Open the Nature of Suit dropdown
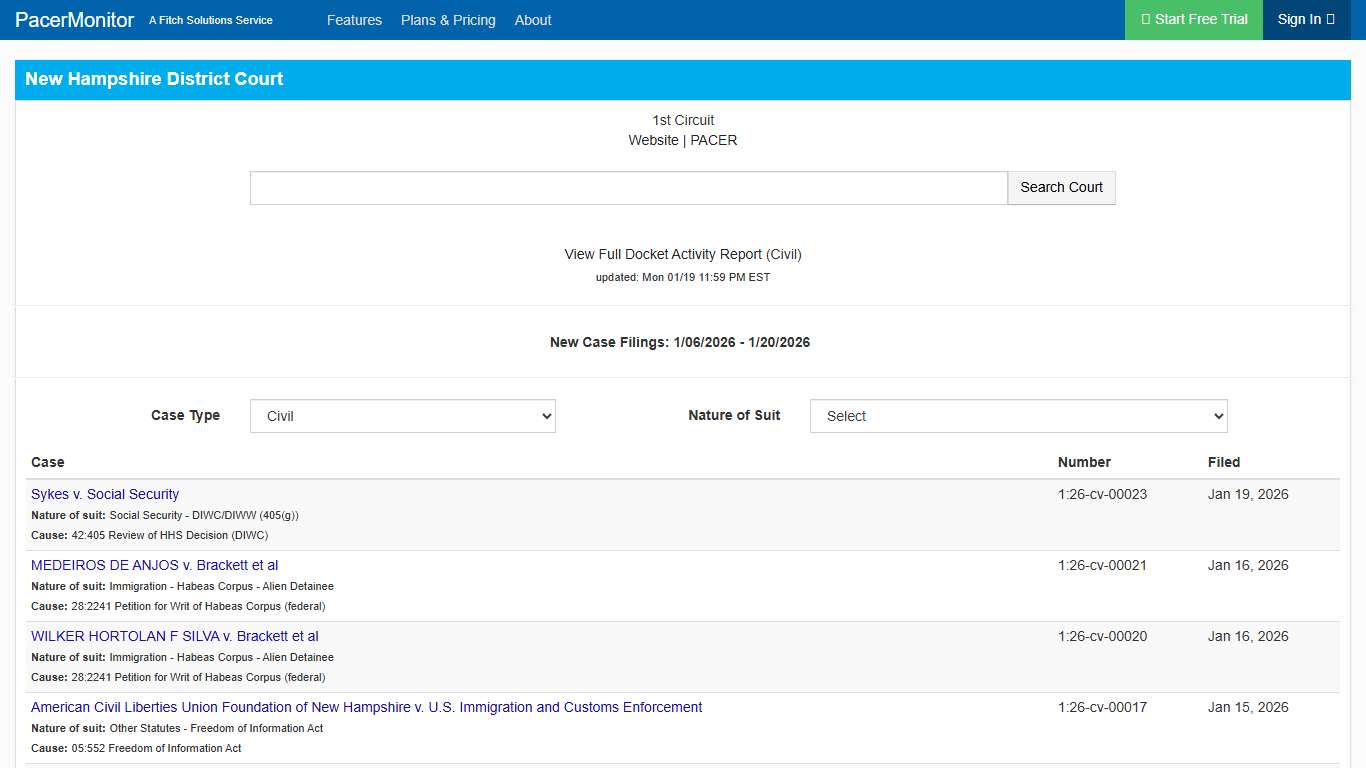This screenshot has width=1366, height=768. point(1018,416)
